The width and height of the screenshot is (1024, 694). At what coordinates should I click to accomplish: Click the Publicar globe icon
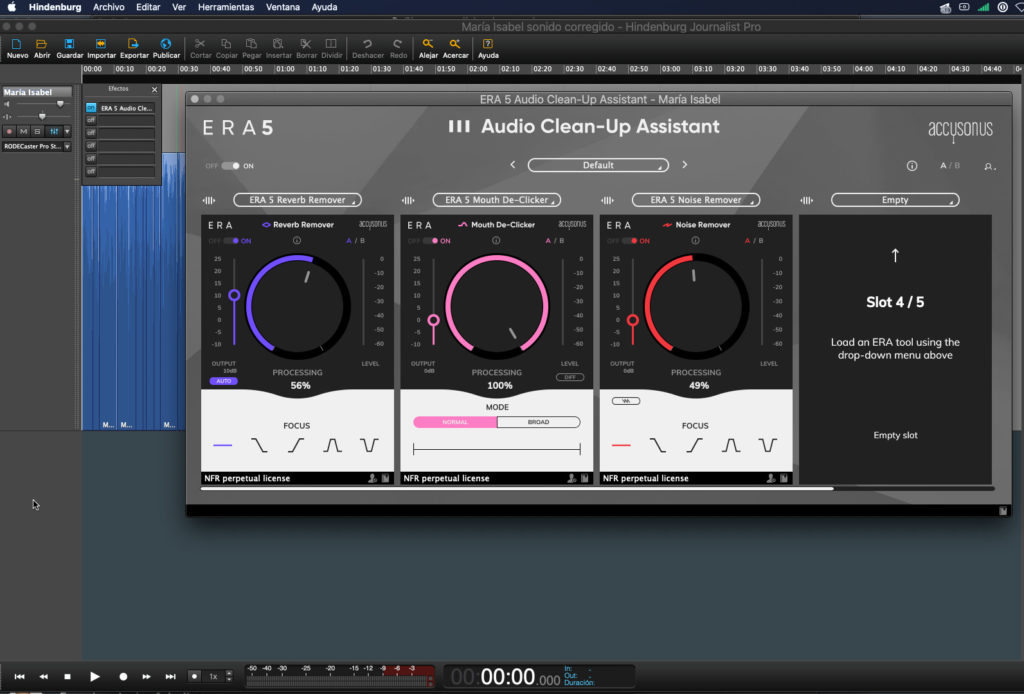166,44
